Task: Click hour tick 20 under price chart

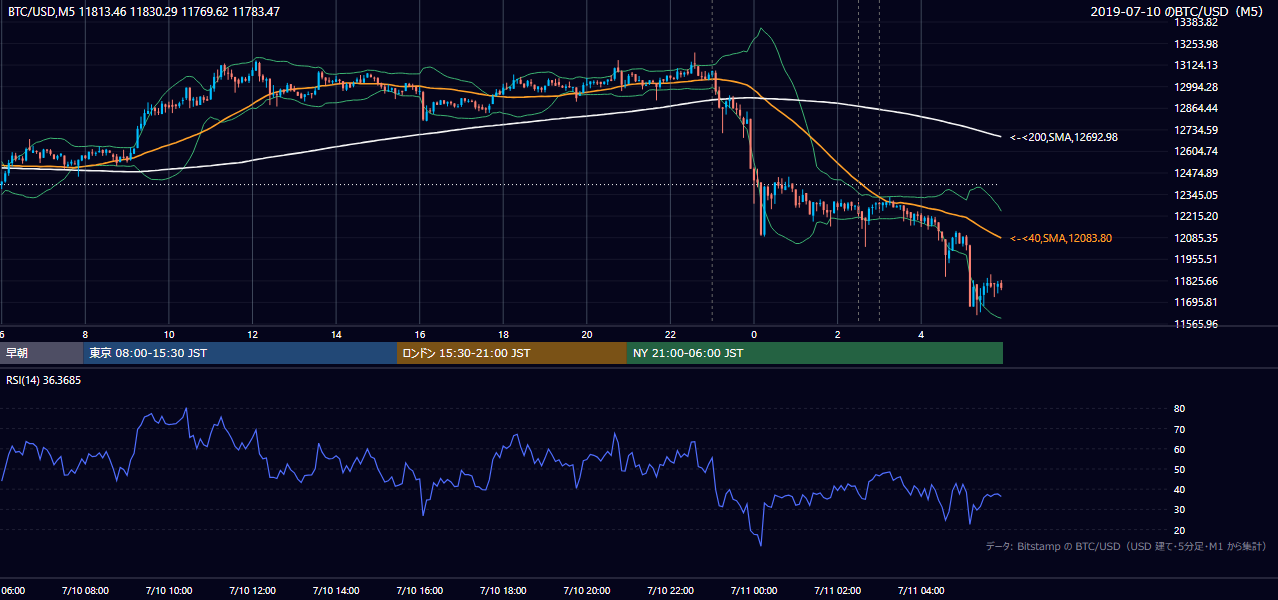Action: [587, 335]
